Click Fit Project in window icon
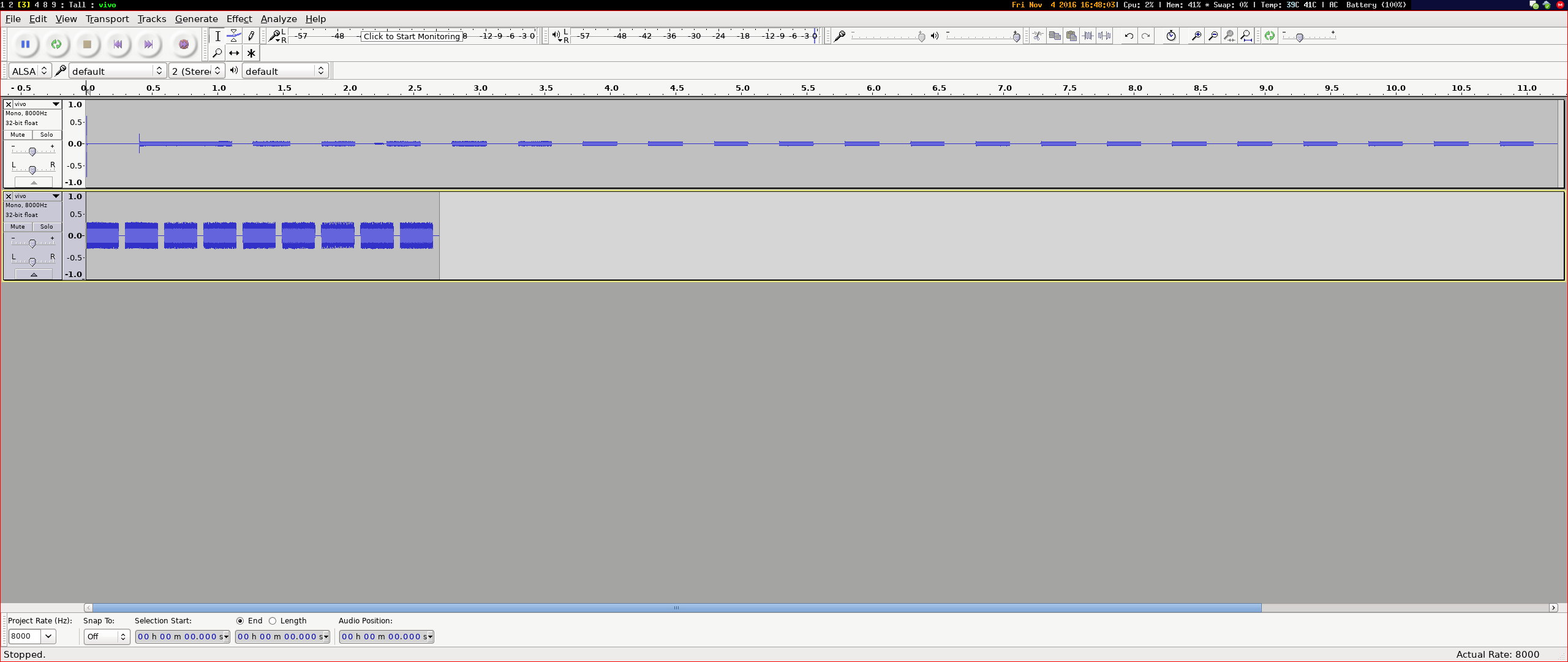The image size is (1568, 662). [1246, 36]
